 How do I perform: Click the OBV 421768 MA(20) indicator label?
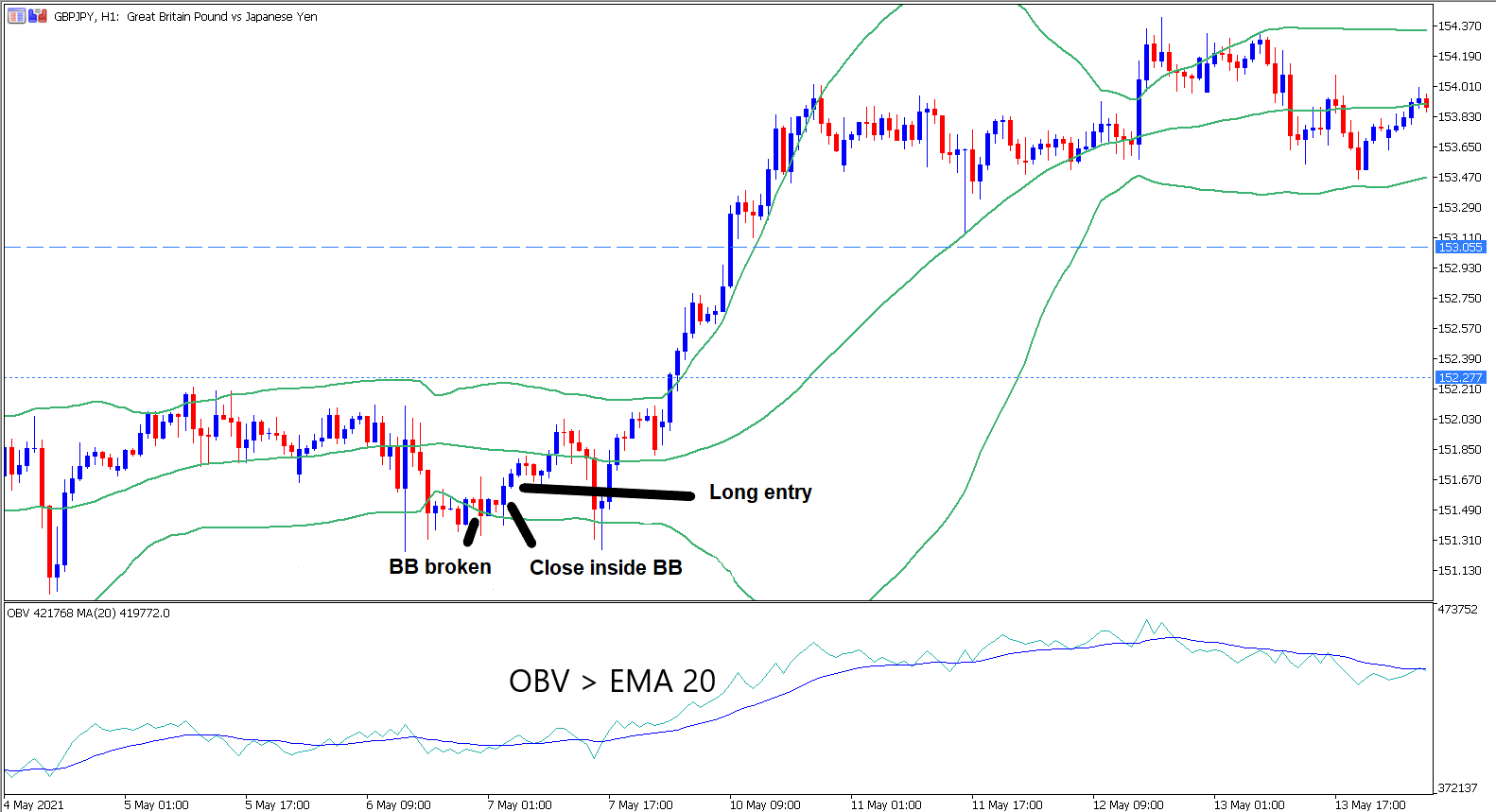tap(89, 613)
